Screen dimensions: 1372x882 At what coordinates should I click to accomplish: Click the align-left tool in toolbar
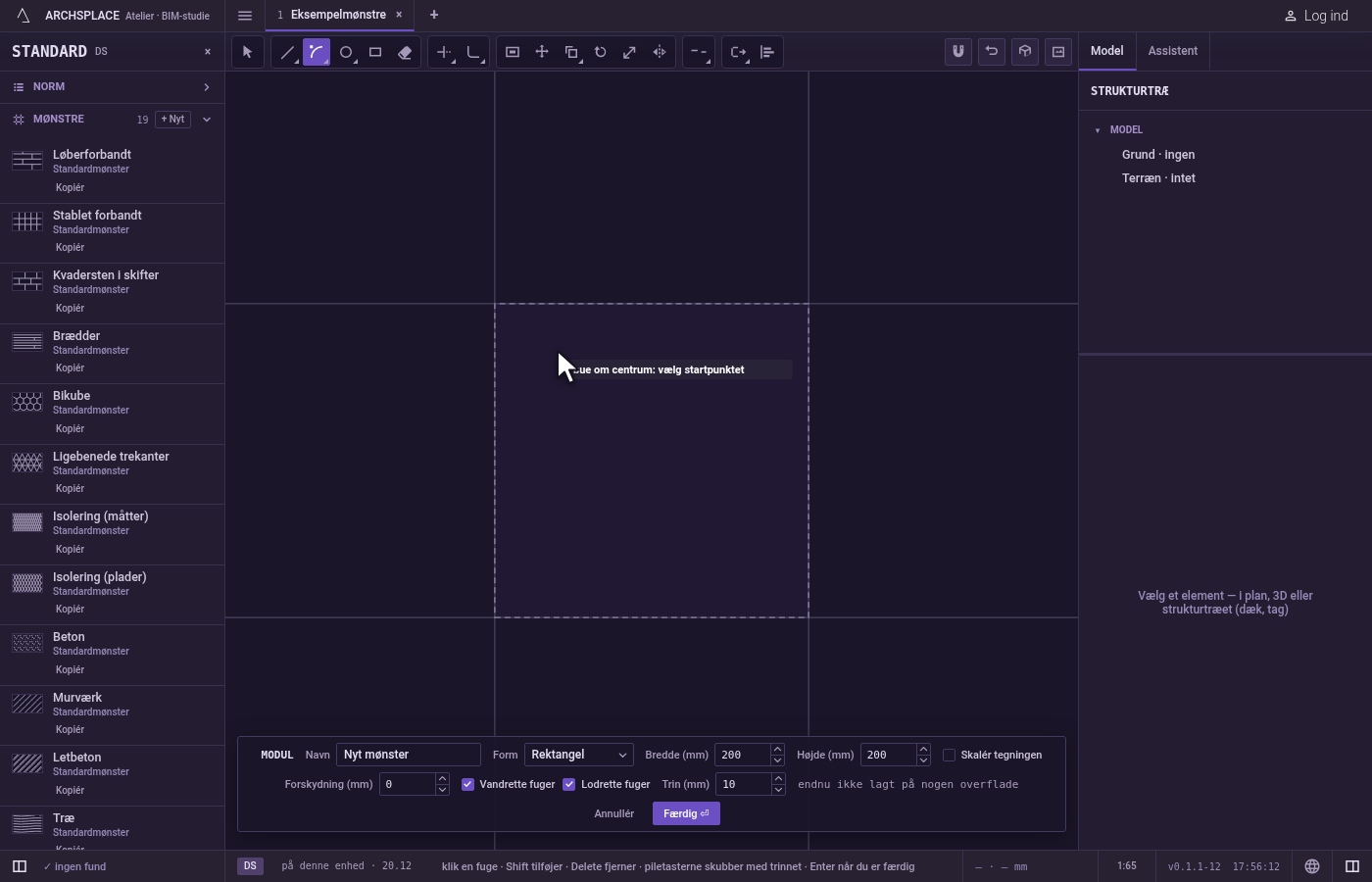click(767, 52)
